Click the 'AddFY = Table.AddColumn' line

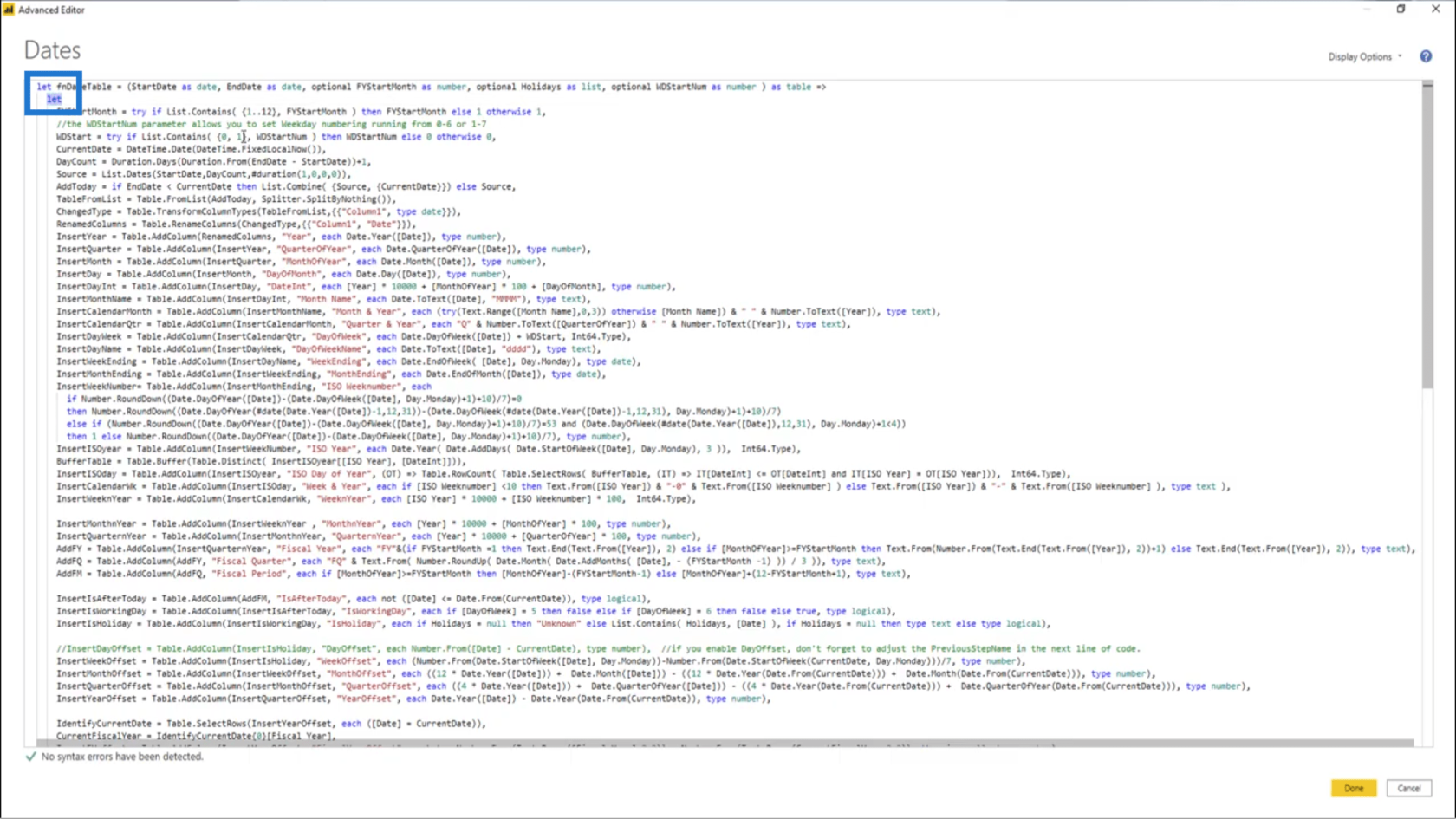[736, 549]
